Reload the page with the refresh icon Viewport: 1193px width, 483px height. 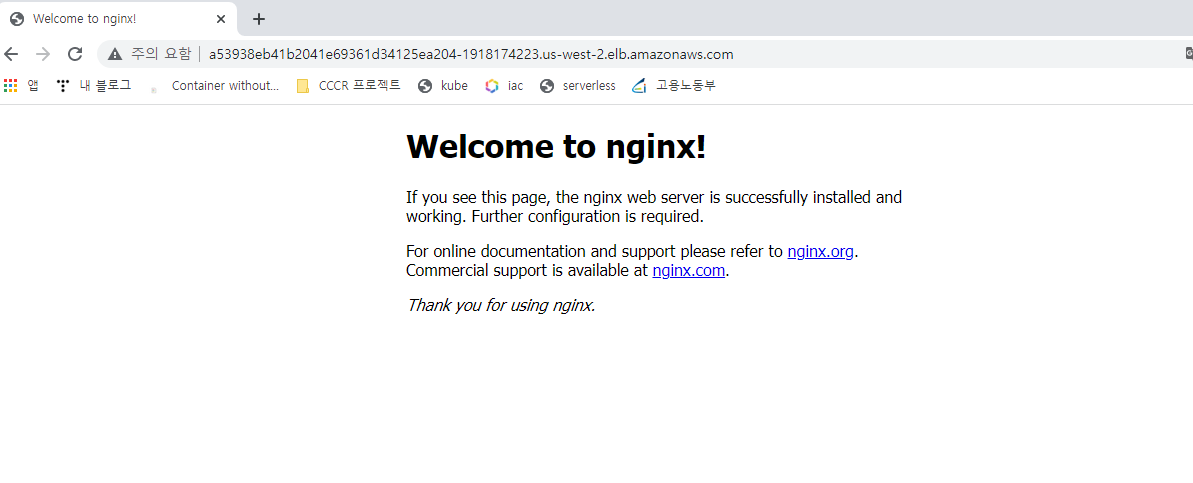pos(75,54)
